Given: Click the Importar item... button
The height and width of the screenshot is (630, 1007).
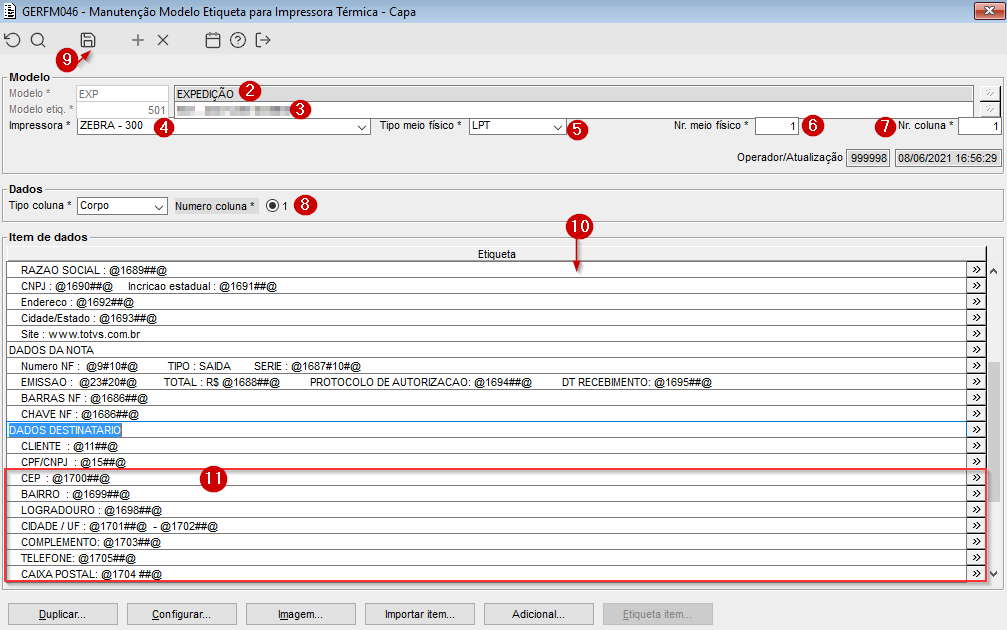Looking at the screenshot, I should coord(419,614).
